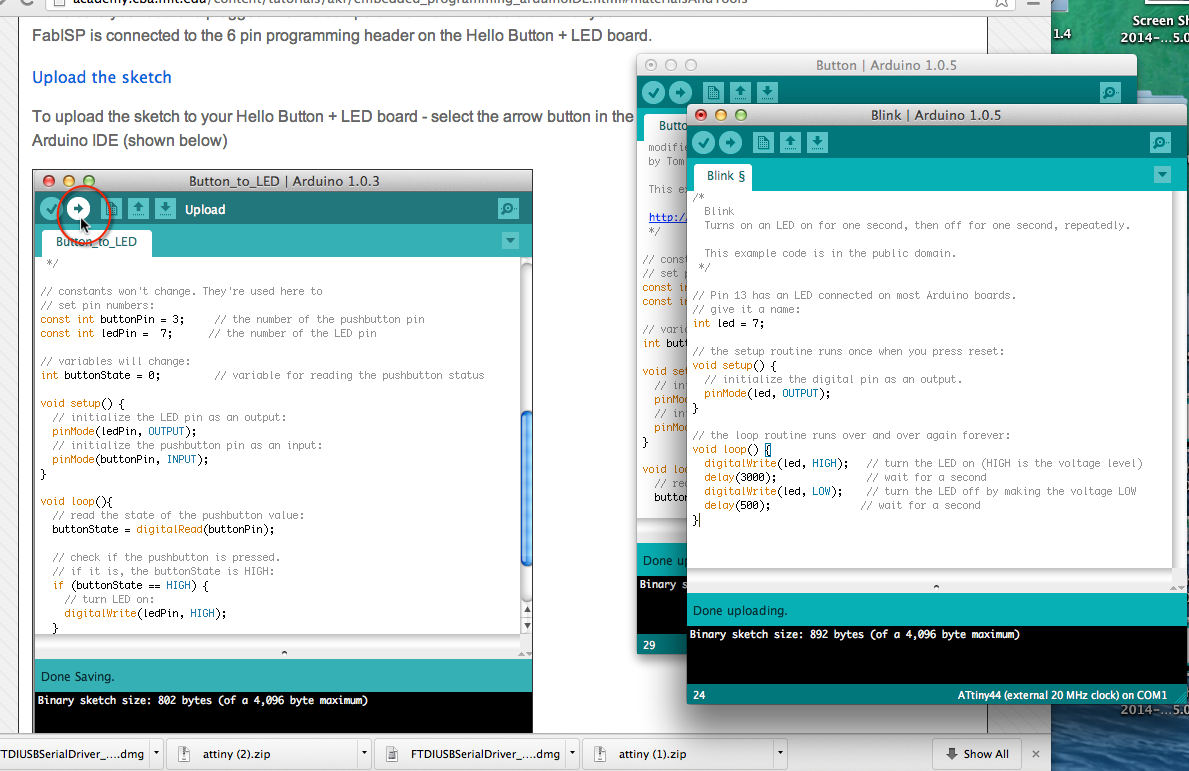1189x771 pixels.
Task: Click Verify checkmark in Blink window
Action: [x=704, y=143]
